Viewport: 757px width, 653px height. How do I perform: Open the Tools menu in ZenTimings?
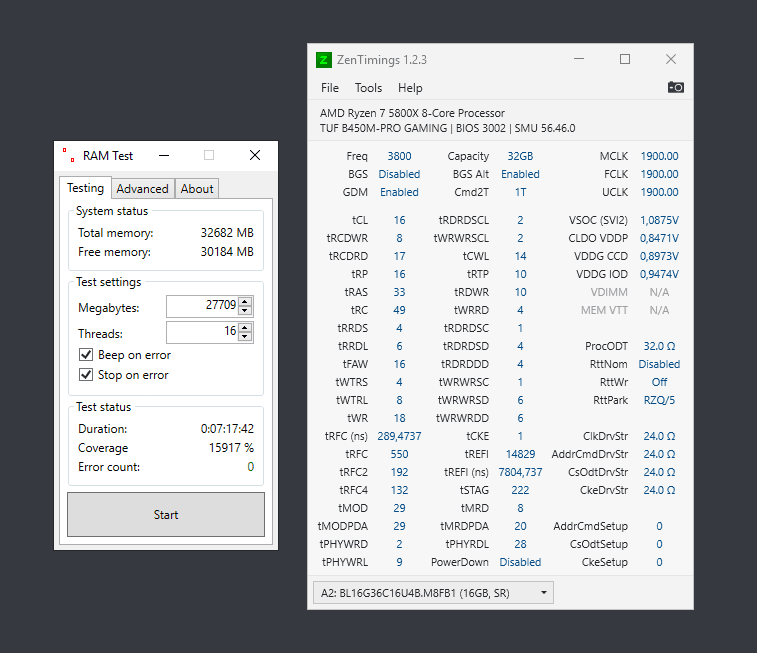[368, 88]
